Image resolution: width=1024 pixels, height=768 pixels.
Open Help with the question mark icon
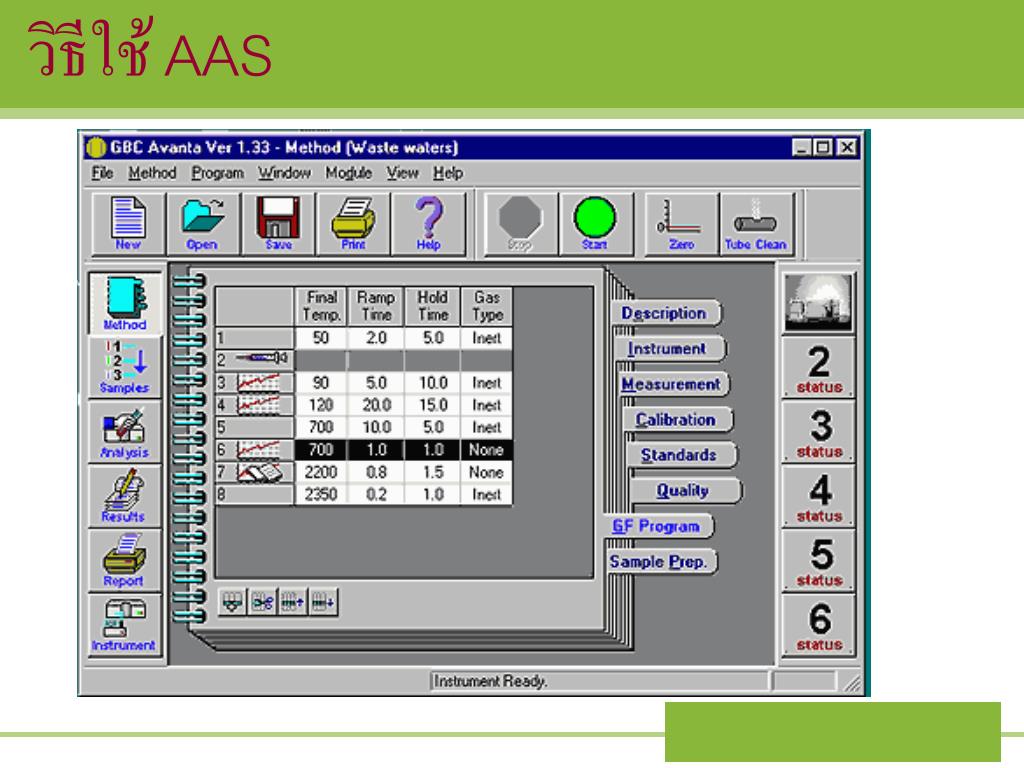pyautogui.click(x=428, y=223)
